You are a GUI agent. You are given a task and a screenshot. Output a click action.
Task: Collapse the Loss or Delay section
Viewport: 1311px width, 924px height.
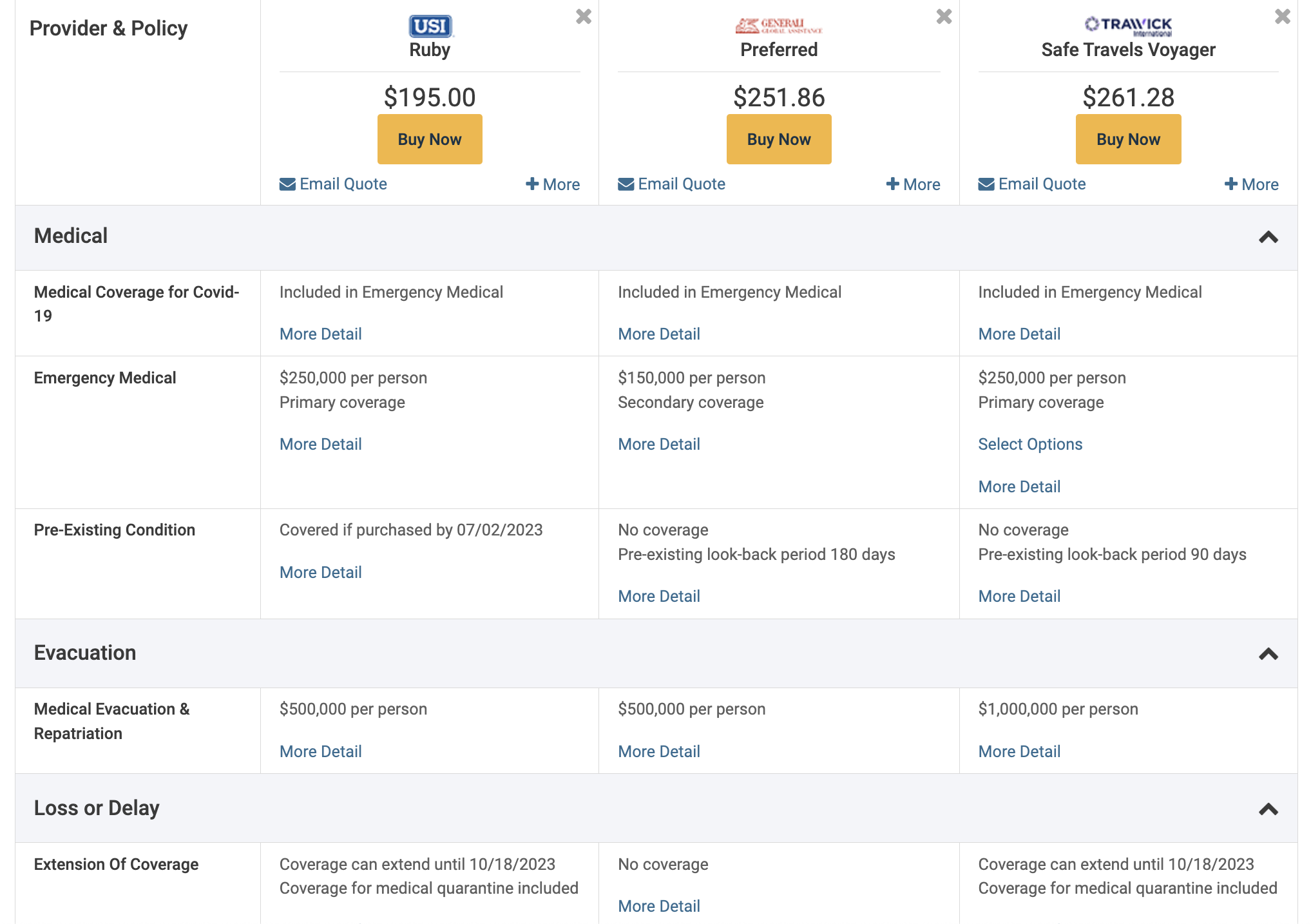click(1268, 809)
